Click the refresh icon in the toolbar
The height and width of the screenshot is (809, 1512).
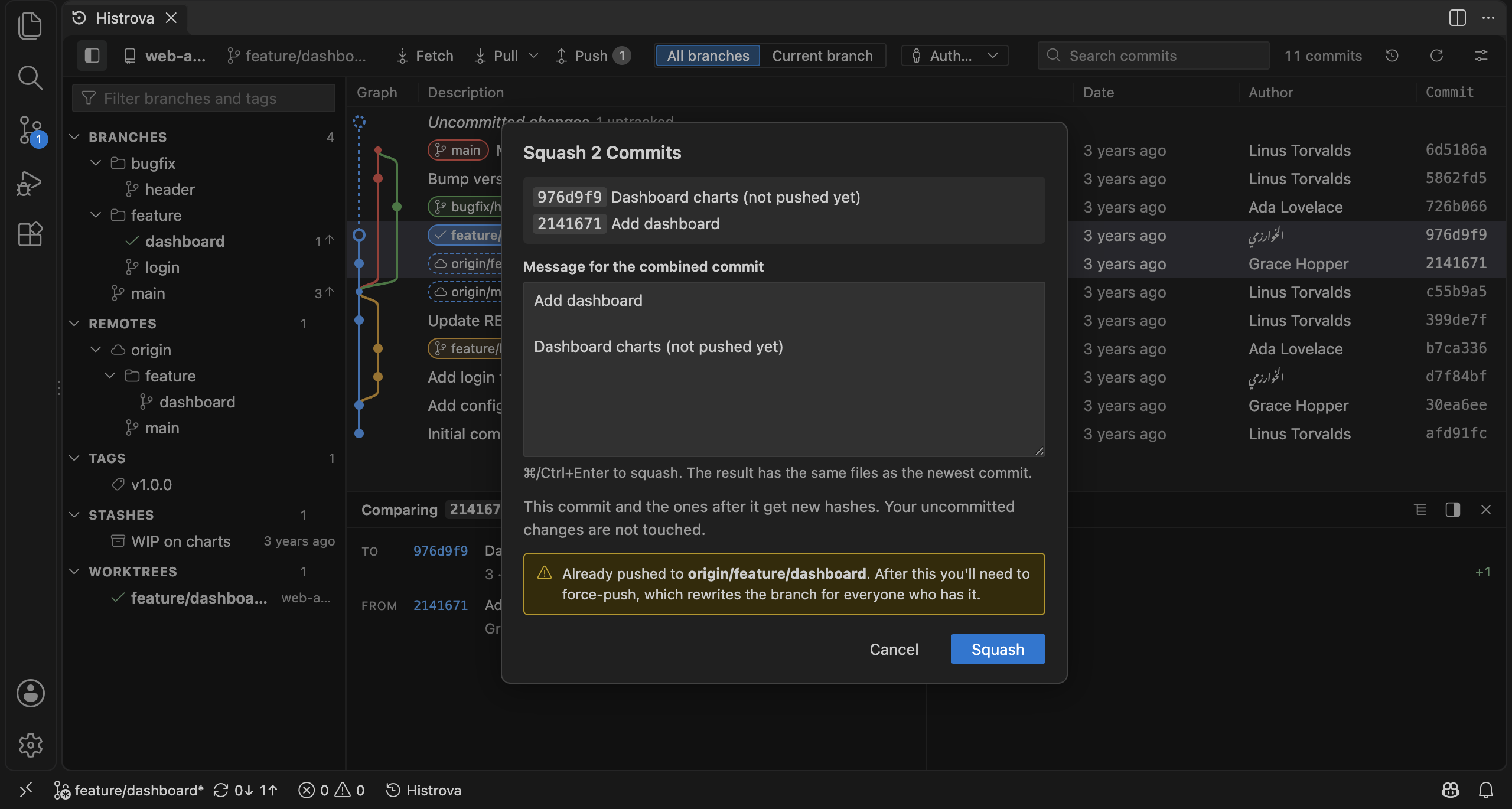coord(1437,56)
